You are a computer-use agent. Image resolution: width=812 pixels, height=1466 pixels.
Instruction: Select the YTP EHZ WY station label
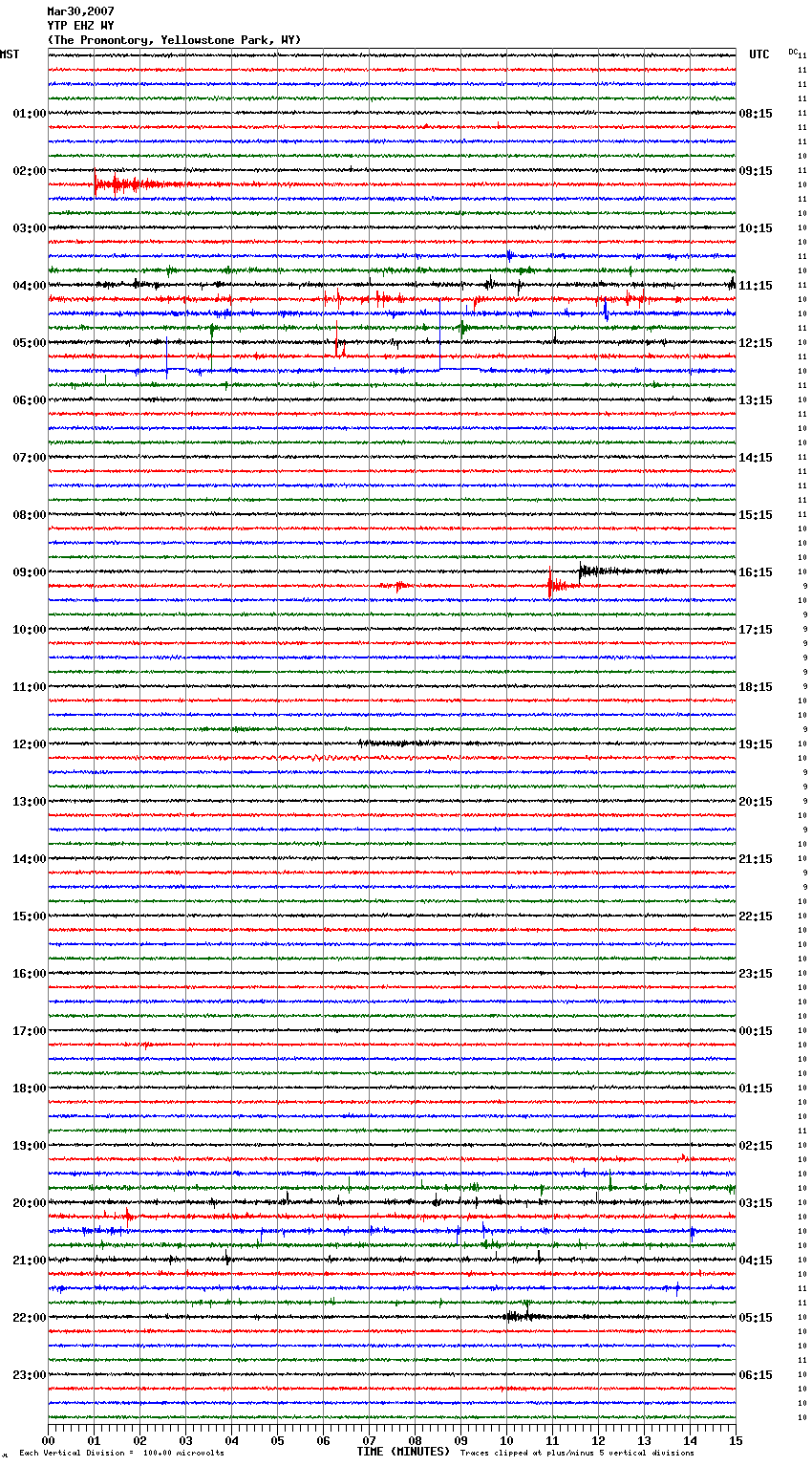point(80,26)
